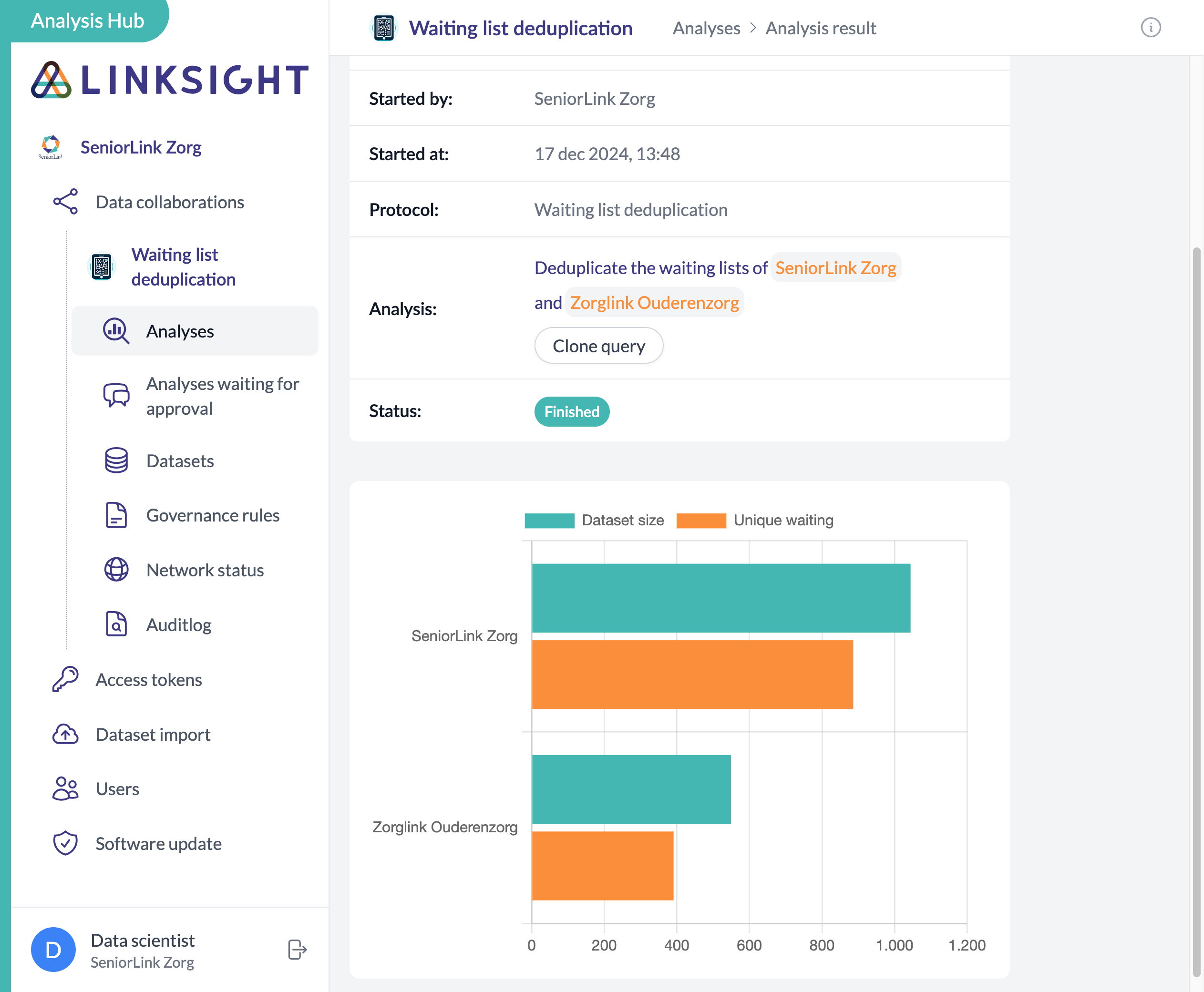Click the Data collaborations share icon
1204x992 pixels.
tap(65, 202)
